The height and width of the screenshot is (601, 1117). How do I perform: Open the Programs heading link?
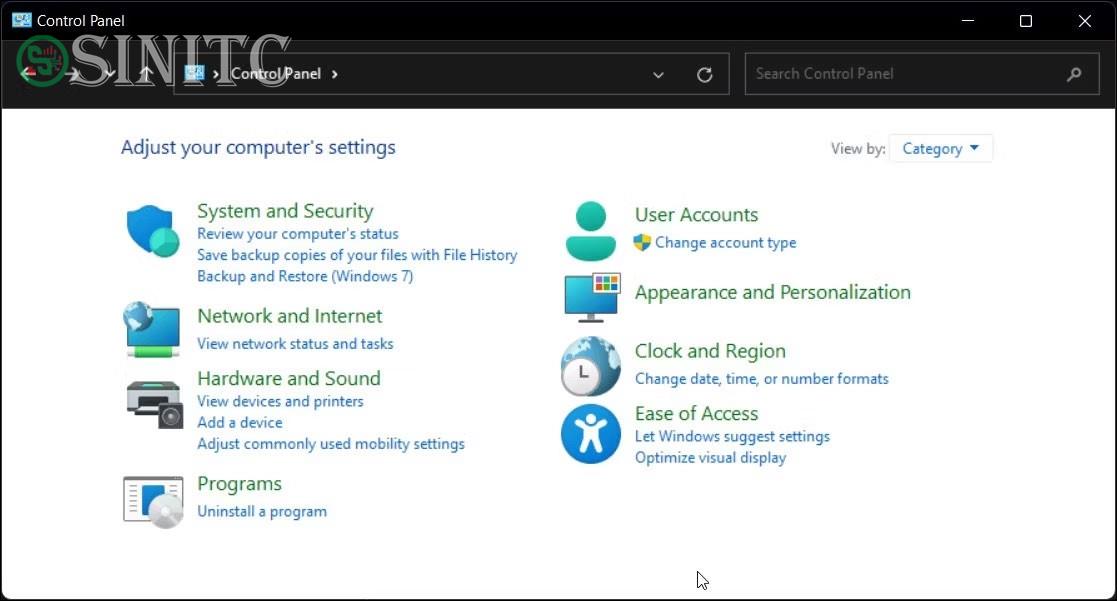[239, 484]
